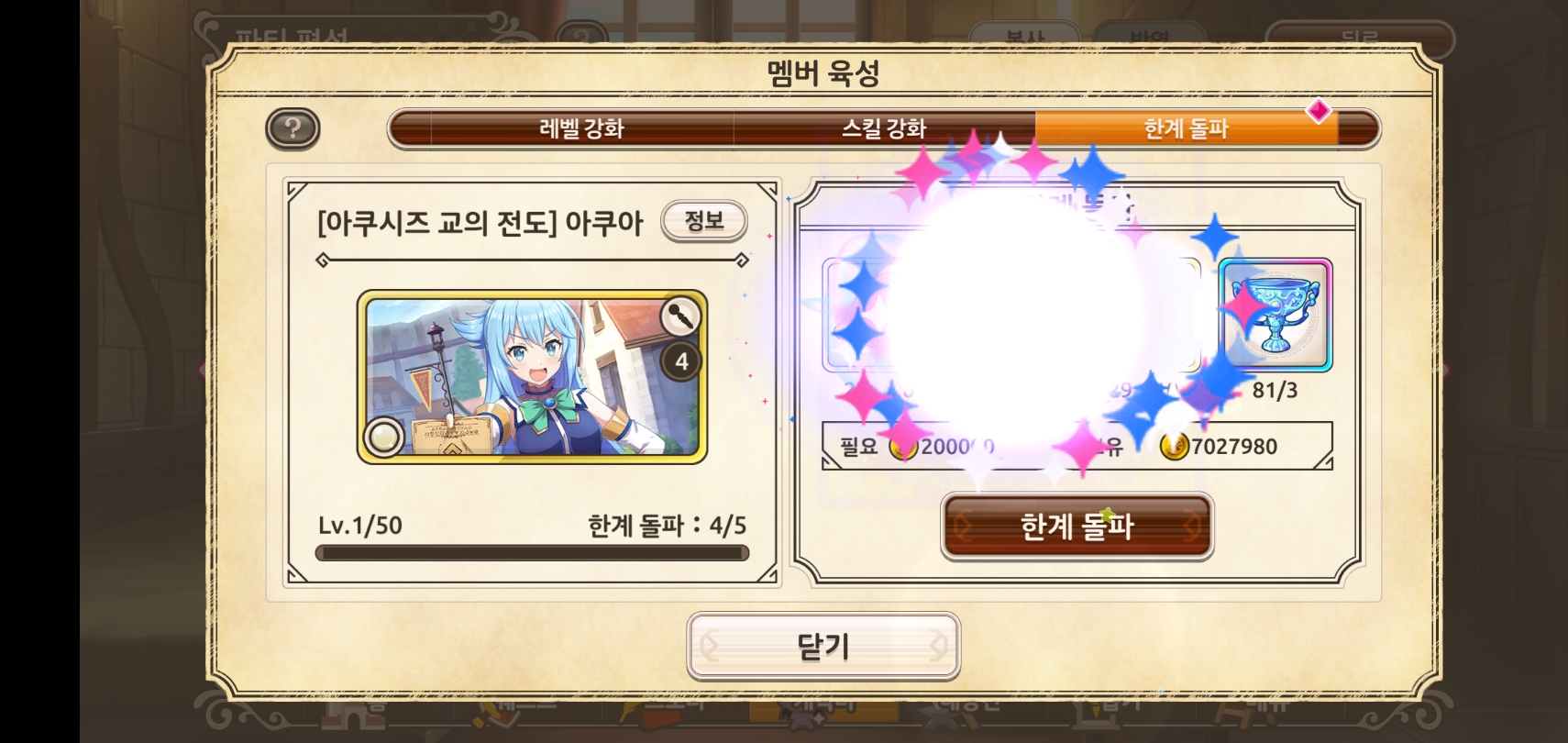Screen dimensions: 1568x743
Task: Select the blue chalice material icon
Action: (x=1275, y=315)
